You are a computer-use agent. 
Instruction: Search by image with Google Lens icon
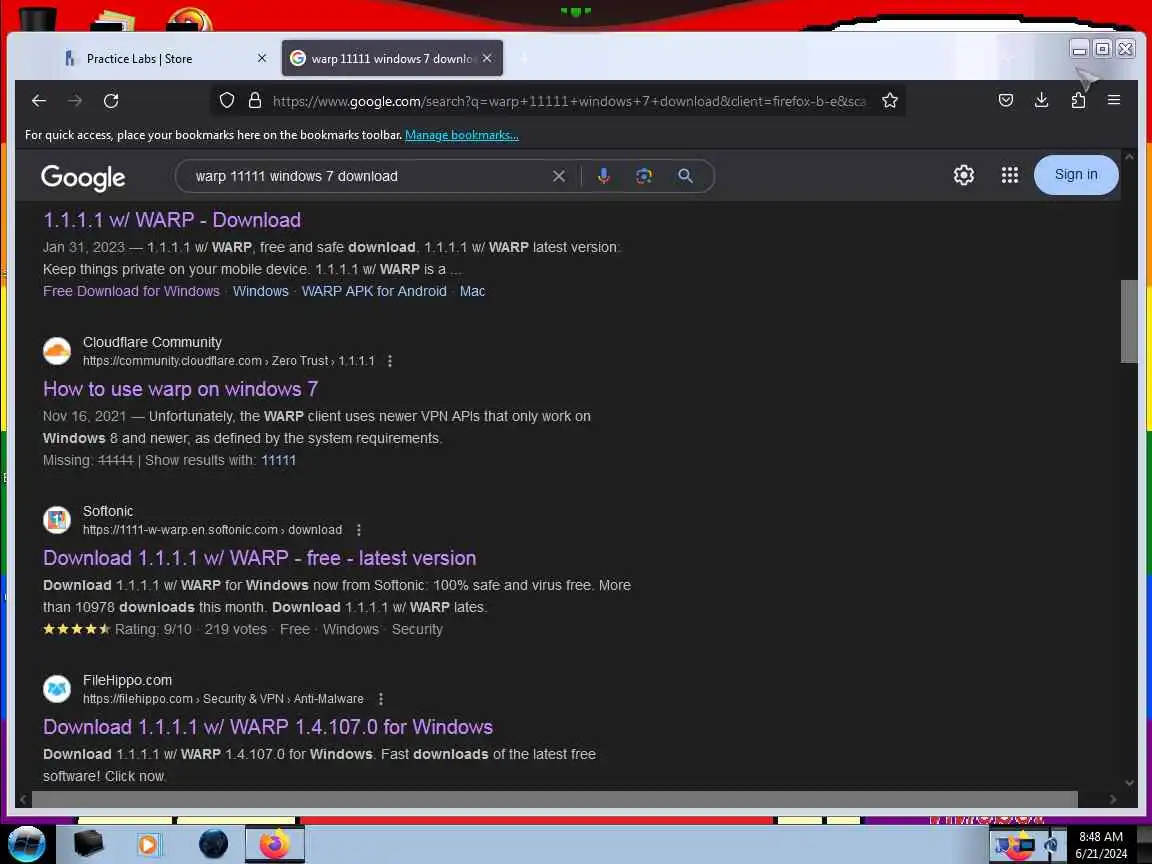[644, 176]
